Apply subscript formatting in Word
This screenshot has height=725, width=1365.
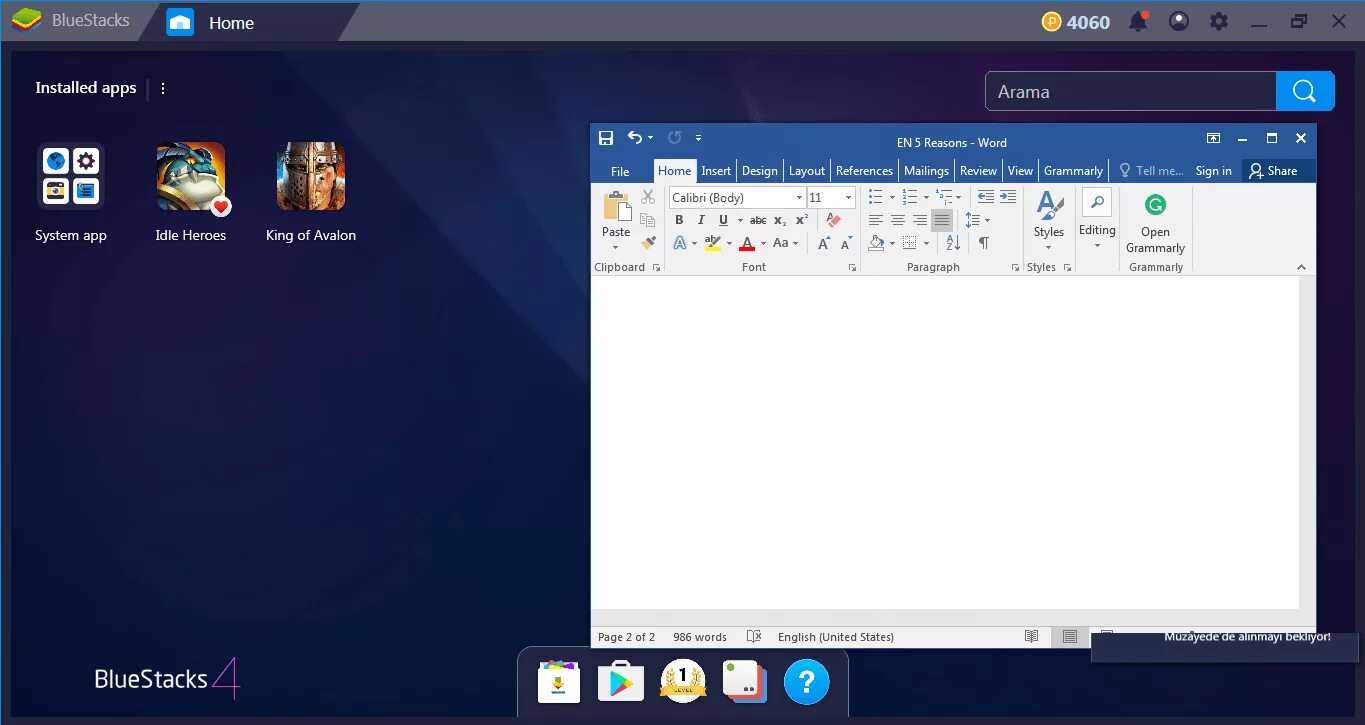(x=780, y=220)
